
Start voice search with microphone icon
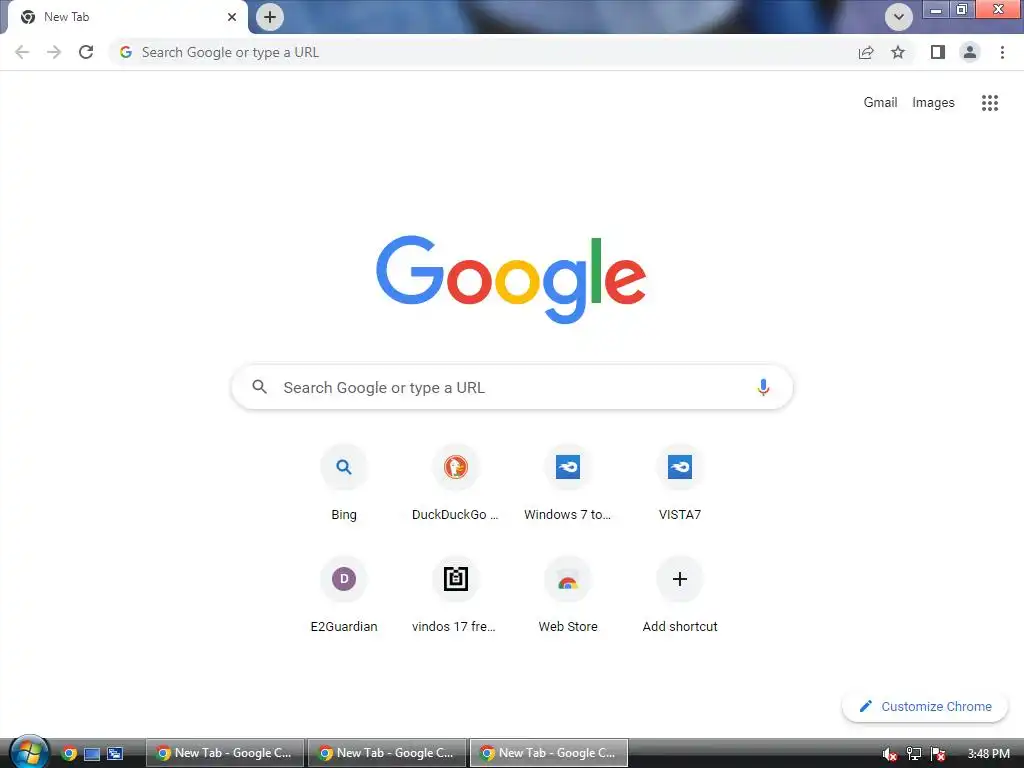coord(763,387)
